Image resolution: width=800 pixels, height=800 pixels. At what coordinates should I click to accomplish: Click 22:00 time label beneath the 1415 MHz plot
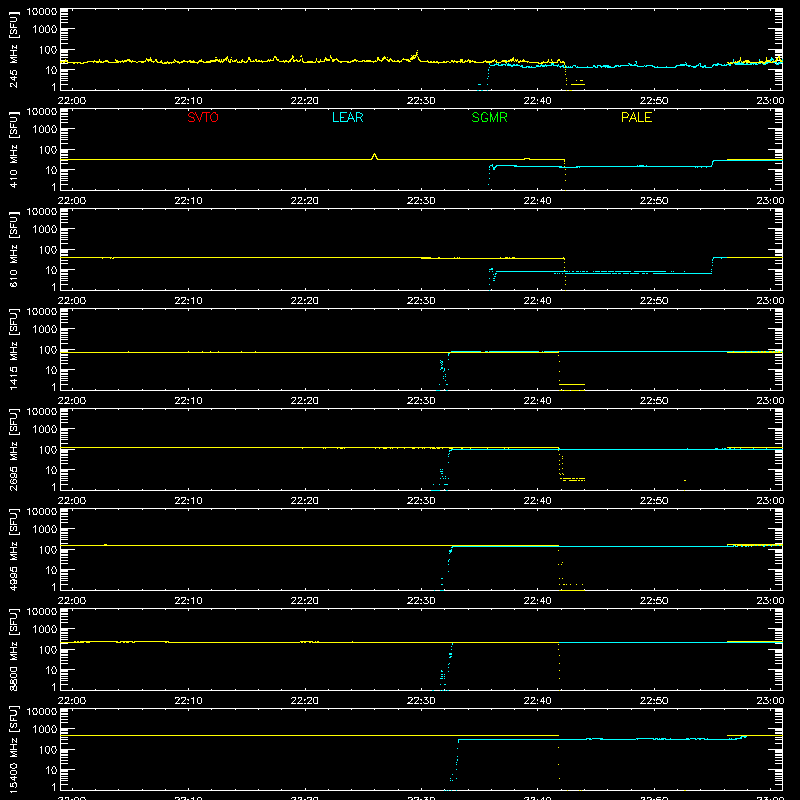click(71, 401)
